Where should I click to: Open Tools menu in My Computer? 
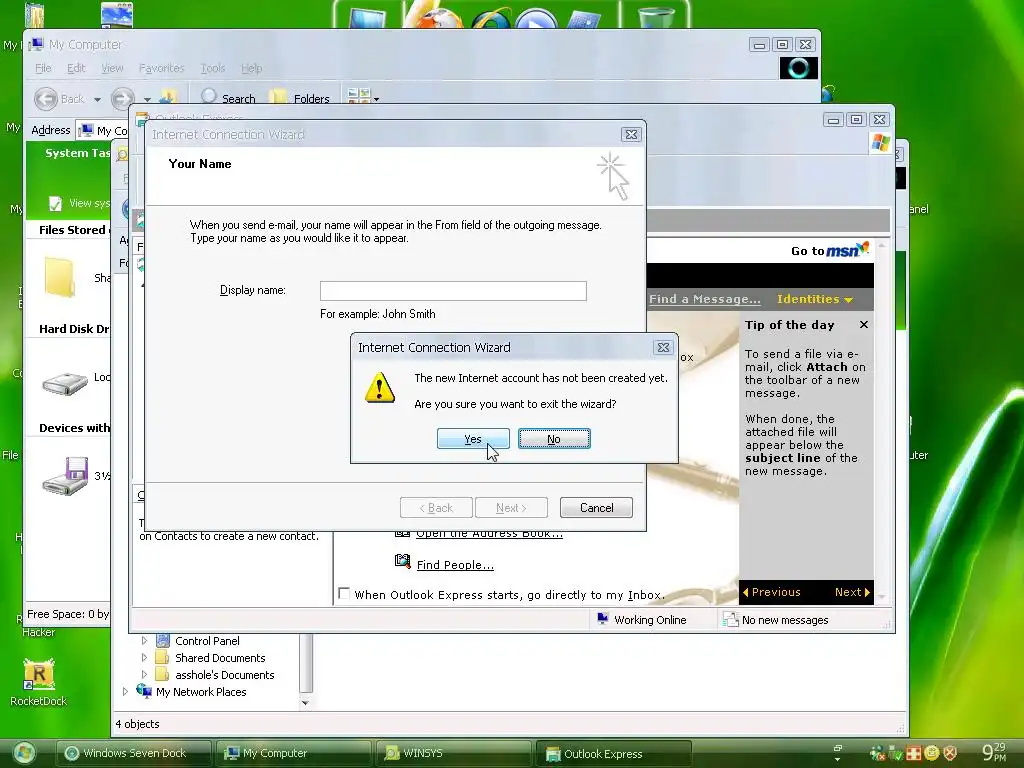pyautogui.click(x=212, y=68)
